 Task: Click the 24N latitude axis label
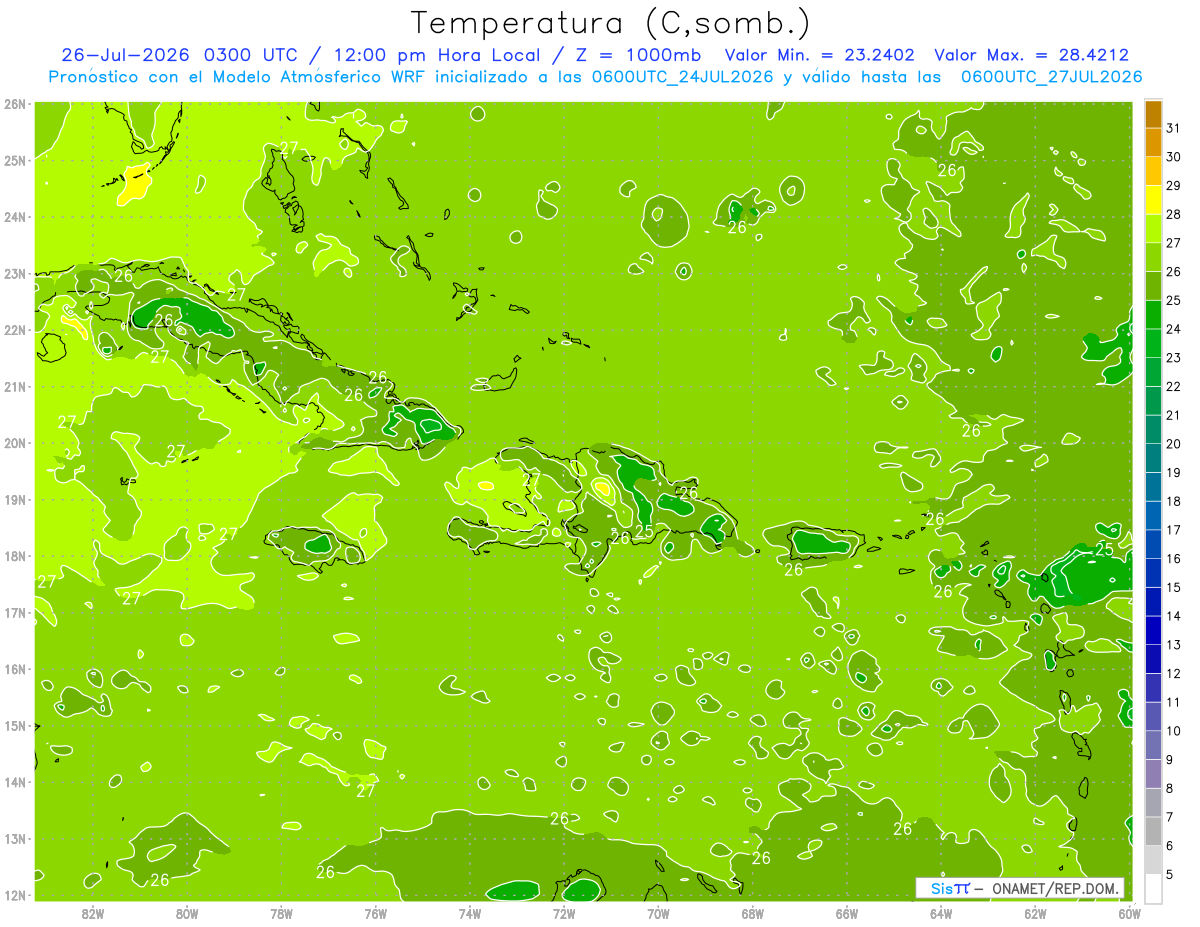tap(15, 217)
